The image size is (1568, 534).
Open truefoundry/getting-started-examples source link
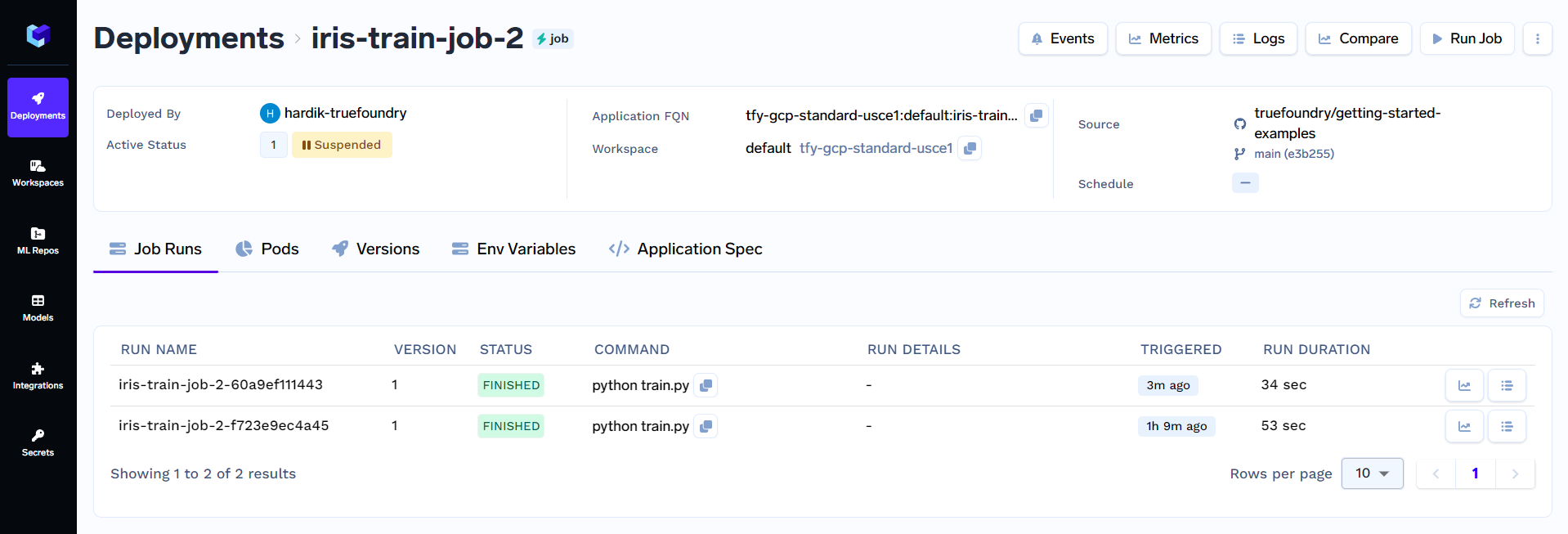[1347, 123]
